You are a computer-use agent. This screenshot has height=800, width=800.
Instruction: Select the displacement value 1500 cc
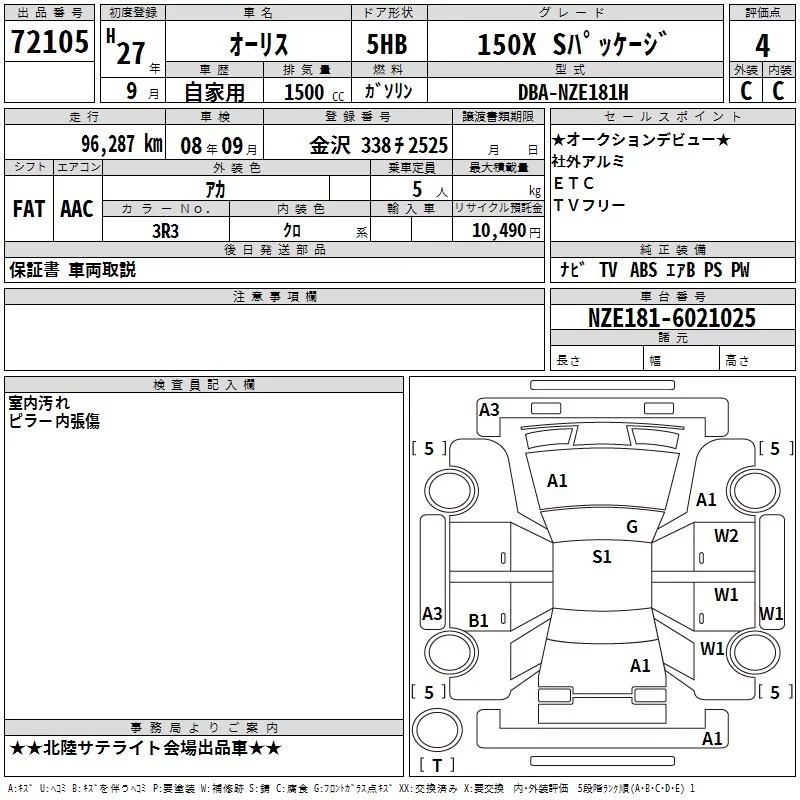[314, 92]
